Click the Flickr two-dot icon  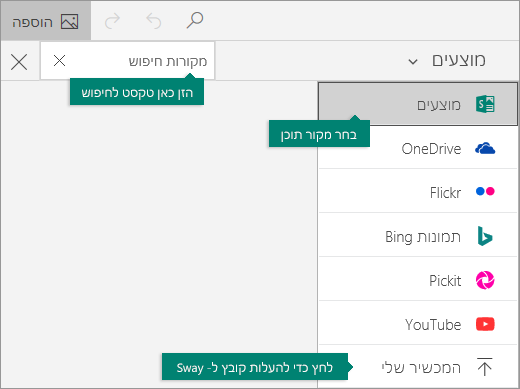(x=485, y=191)
